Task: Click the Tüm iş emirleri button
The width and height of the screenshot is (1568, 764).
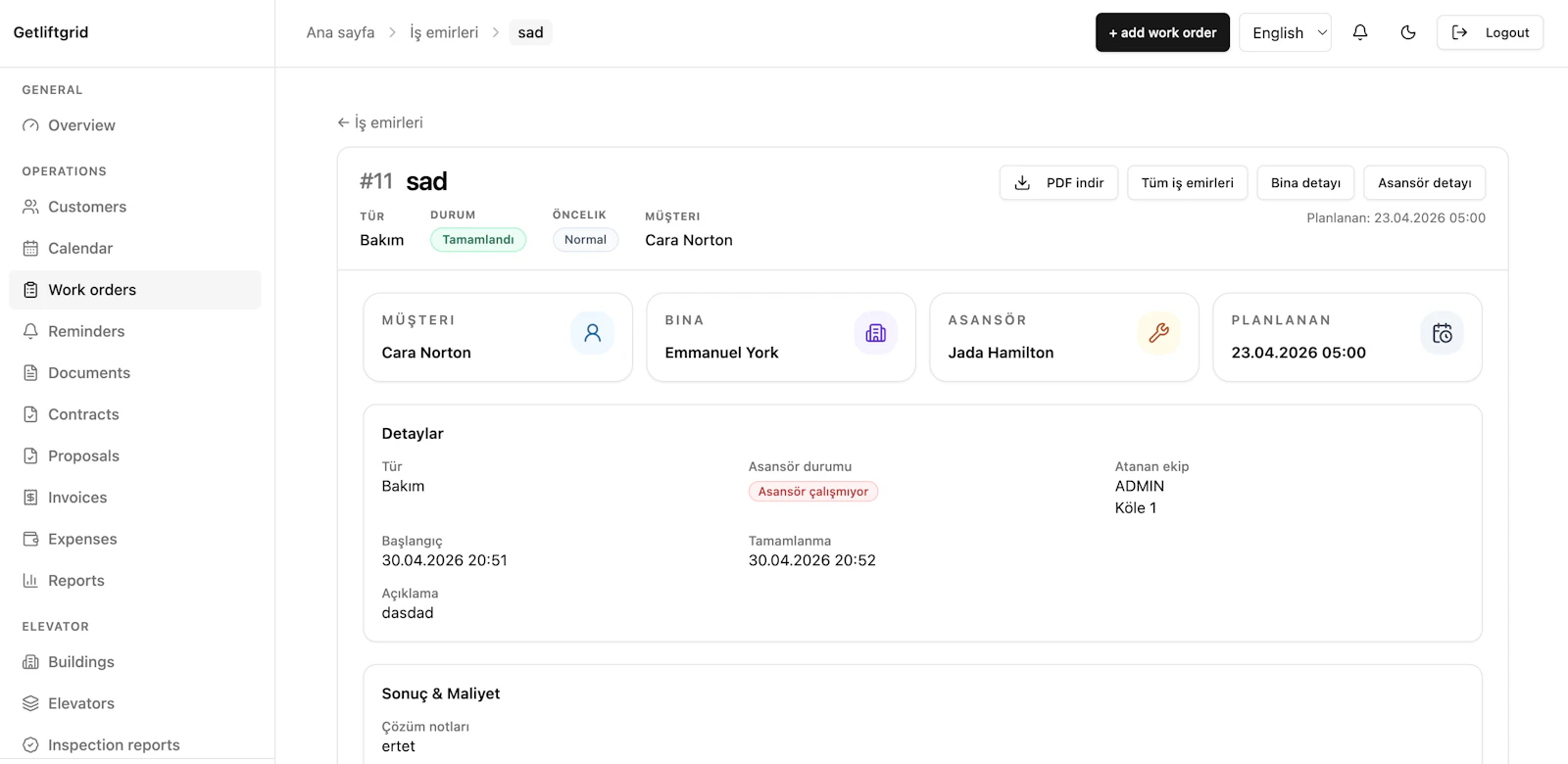Action: (1188, 183)
